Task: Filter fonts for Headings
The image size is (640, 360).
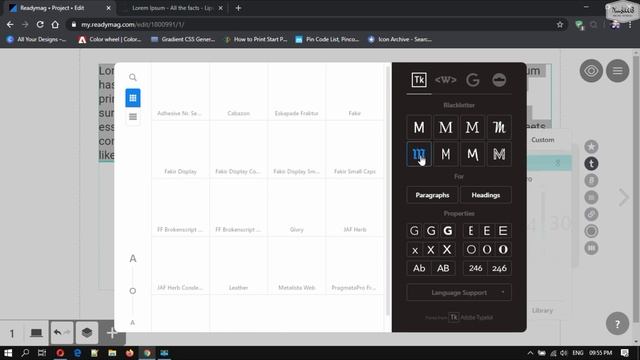Action: pos(486,195)
